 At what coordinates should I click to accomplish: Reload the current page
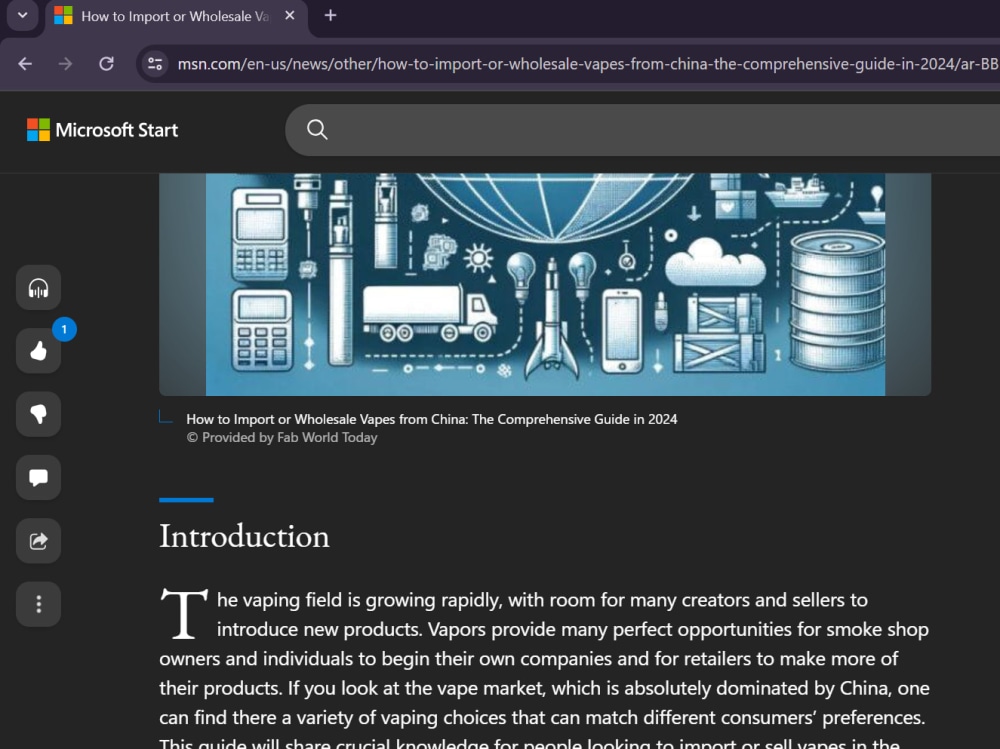(107, 64)
